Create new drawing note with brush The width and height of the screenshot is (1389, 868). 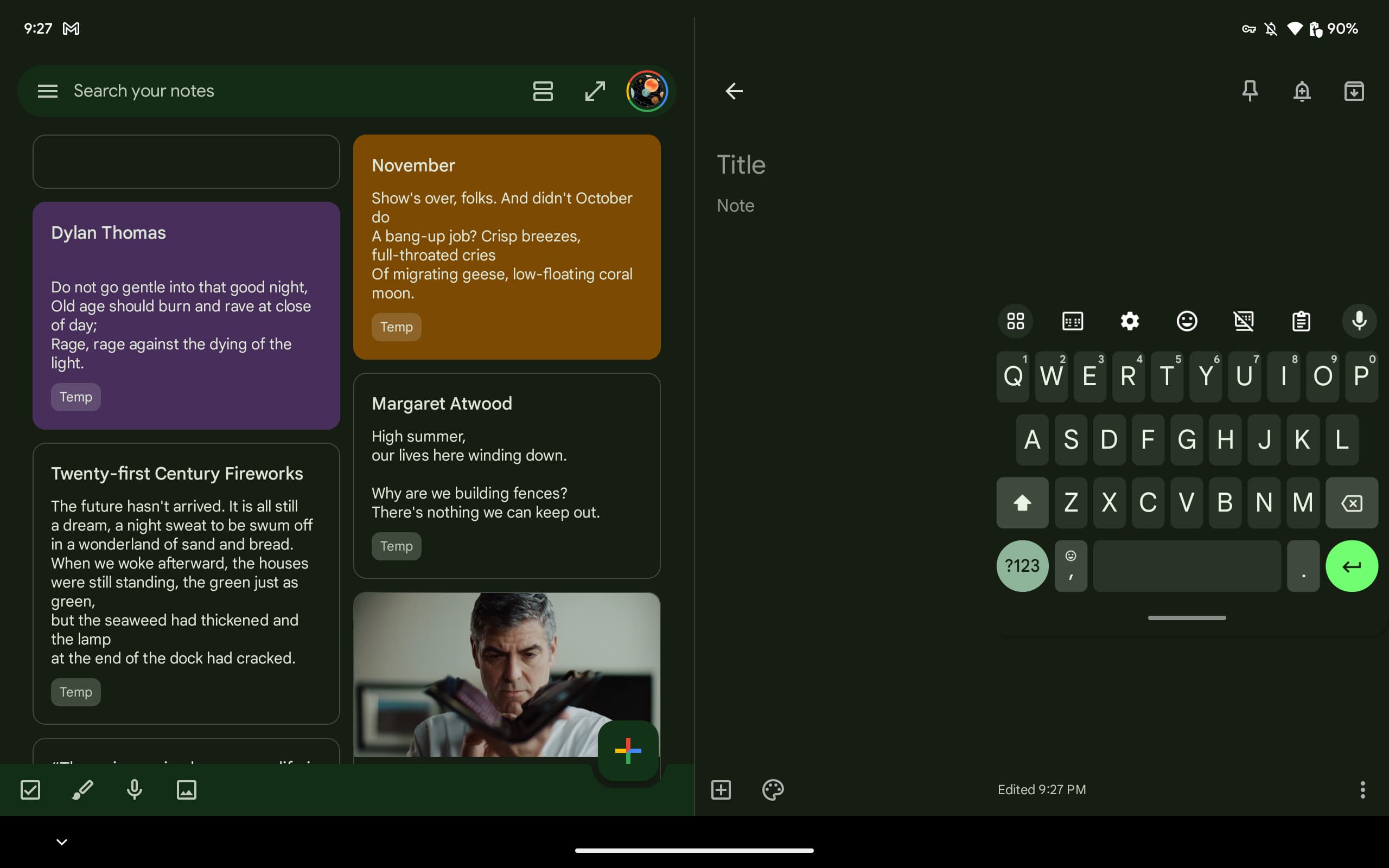[82, 789]
